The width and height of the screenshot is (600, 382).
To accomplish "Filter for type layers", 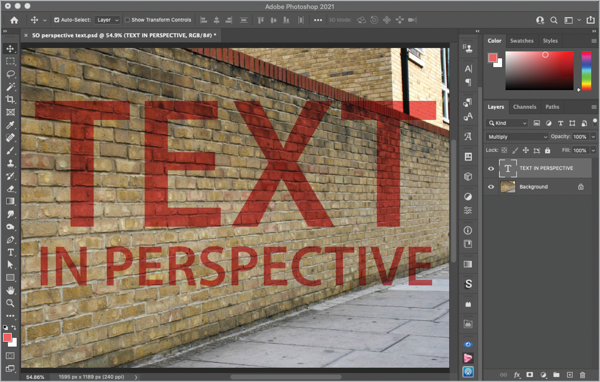I will (560, 123).
